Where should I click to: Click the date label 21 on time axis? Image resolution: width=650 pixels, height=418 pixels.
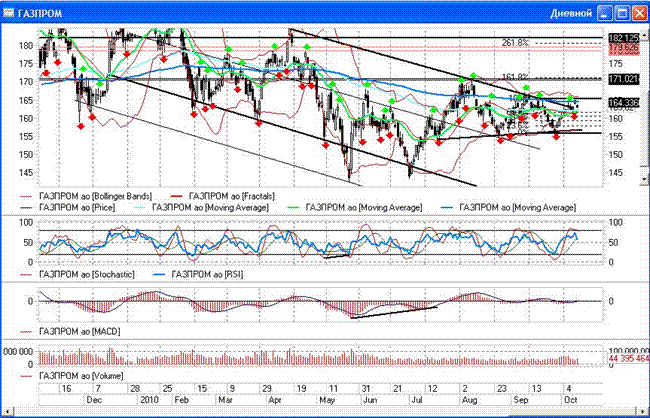pyautogui.click(x=397, y=389)
